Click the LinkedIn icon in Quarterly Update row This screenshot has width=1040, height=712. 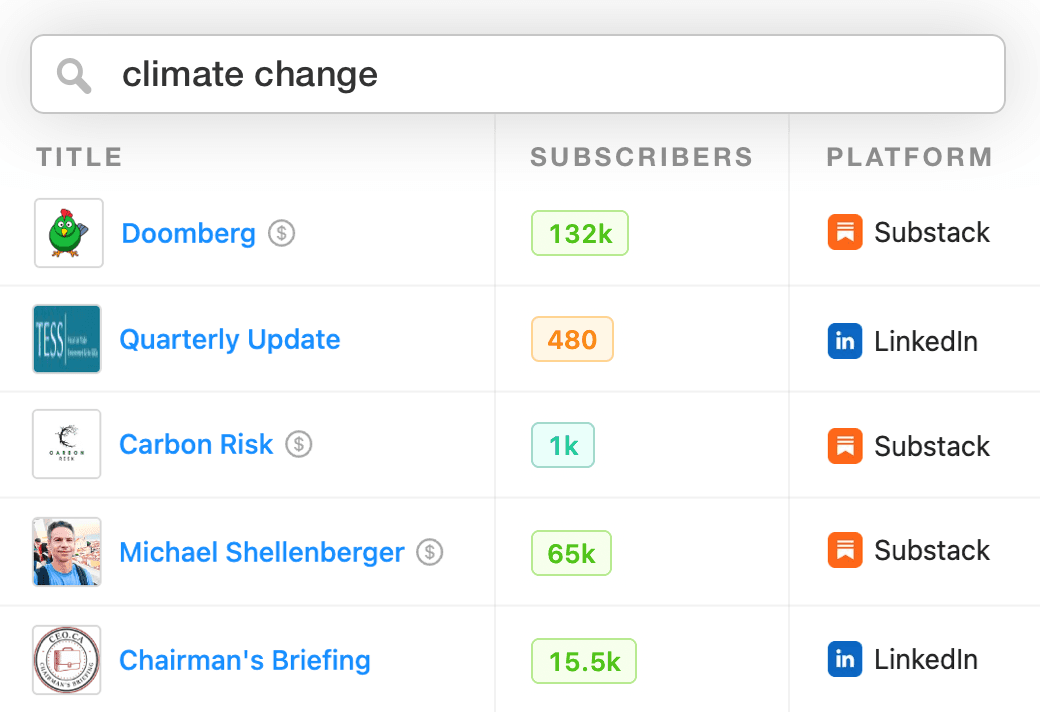(845, 341)
